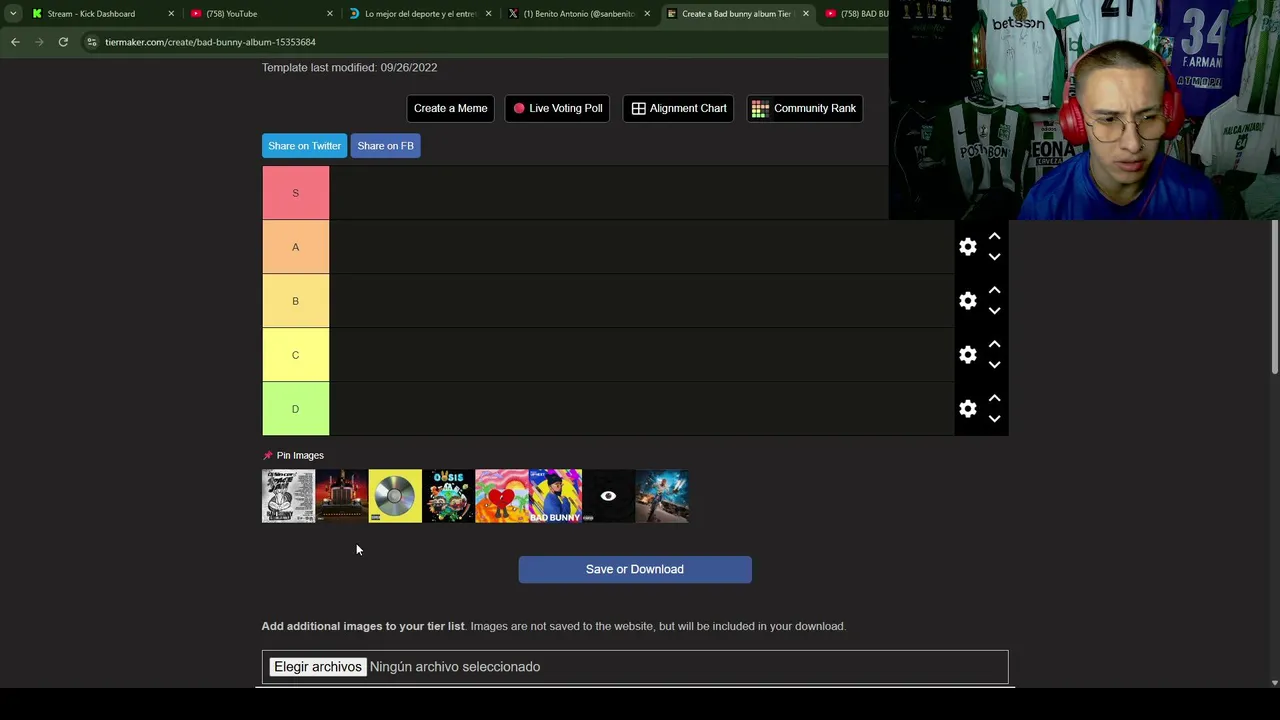Open settings gear for tier A row

[x=967, y=247]
